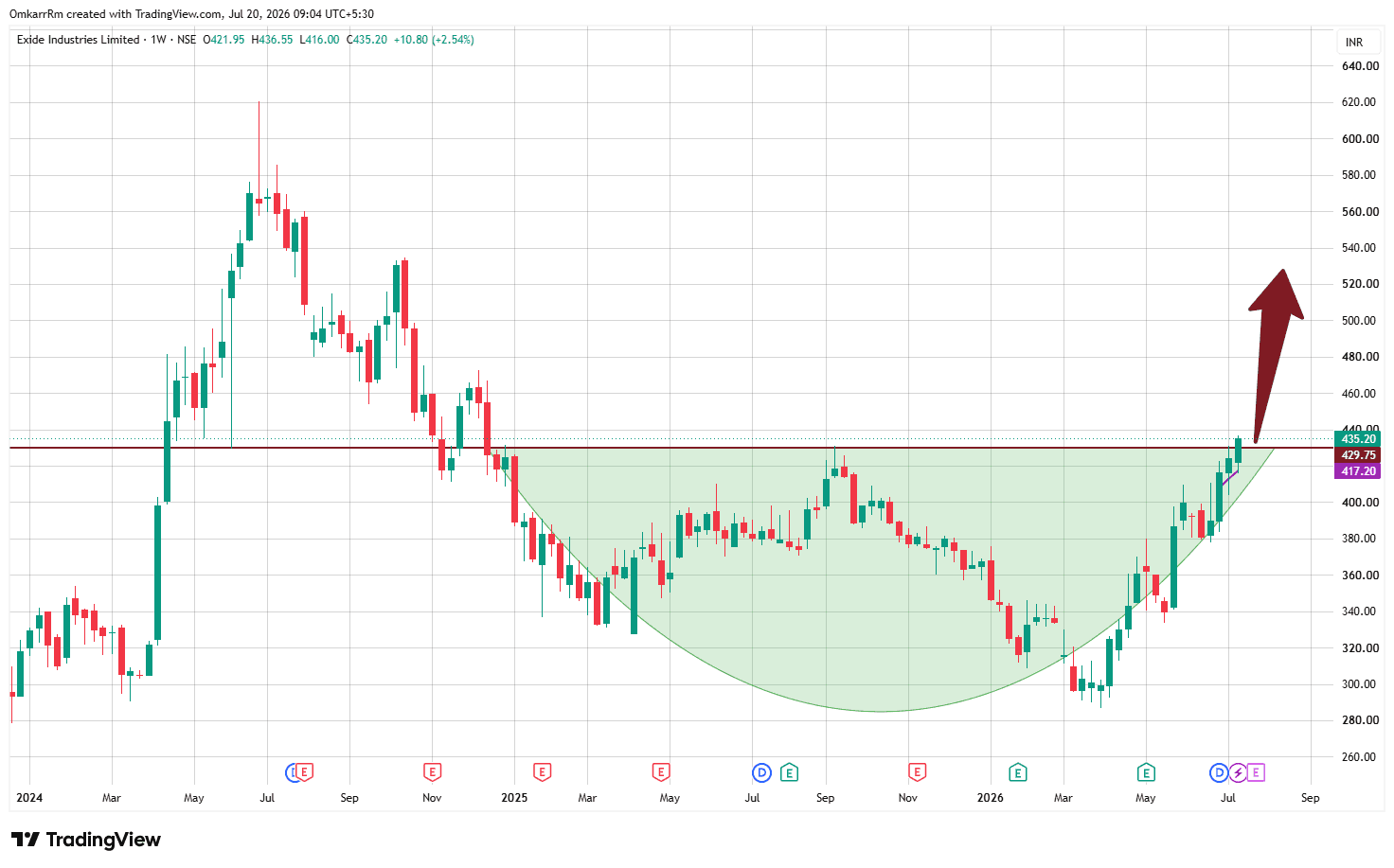Click the Exide Industries Limited symbol title
Image resolution: width=1394 pixels, height=868 pixels.
(79, 40)
